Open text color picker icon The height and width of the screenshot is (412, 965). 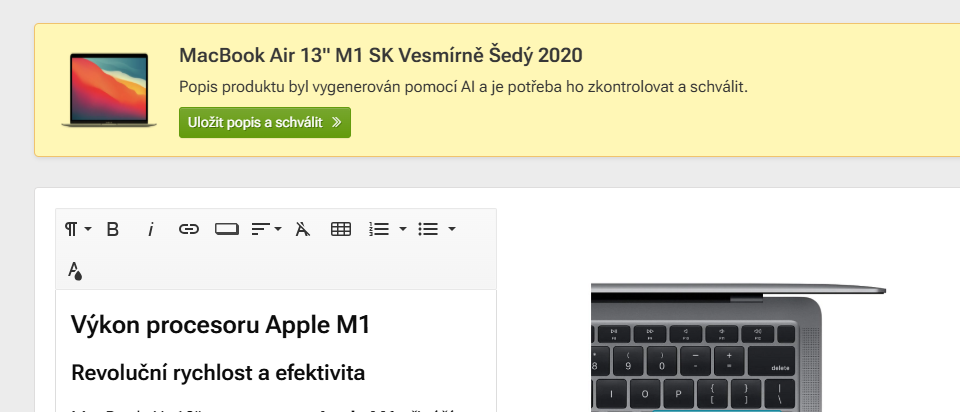click(75, 269)
